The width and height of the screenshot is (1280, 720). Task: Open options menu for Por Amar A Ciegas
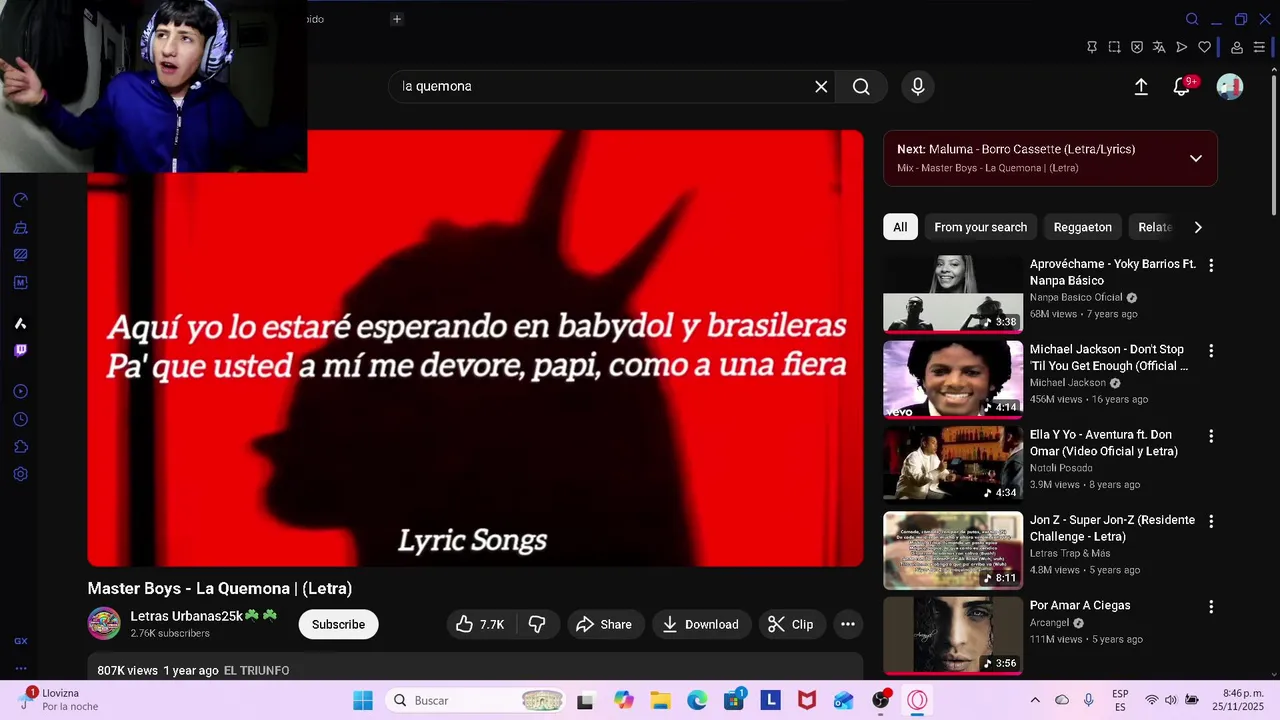click(1211, 606)
